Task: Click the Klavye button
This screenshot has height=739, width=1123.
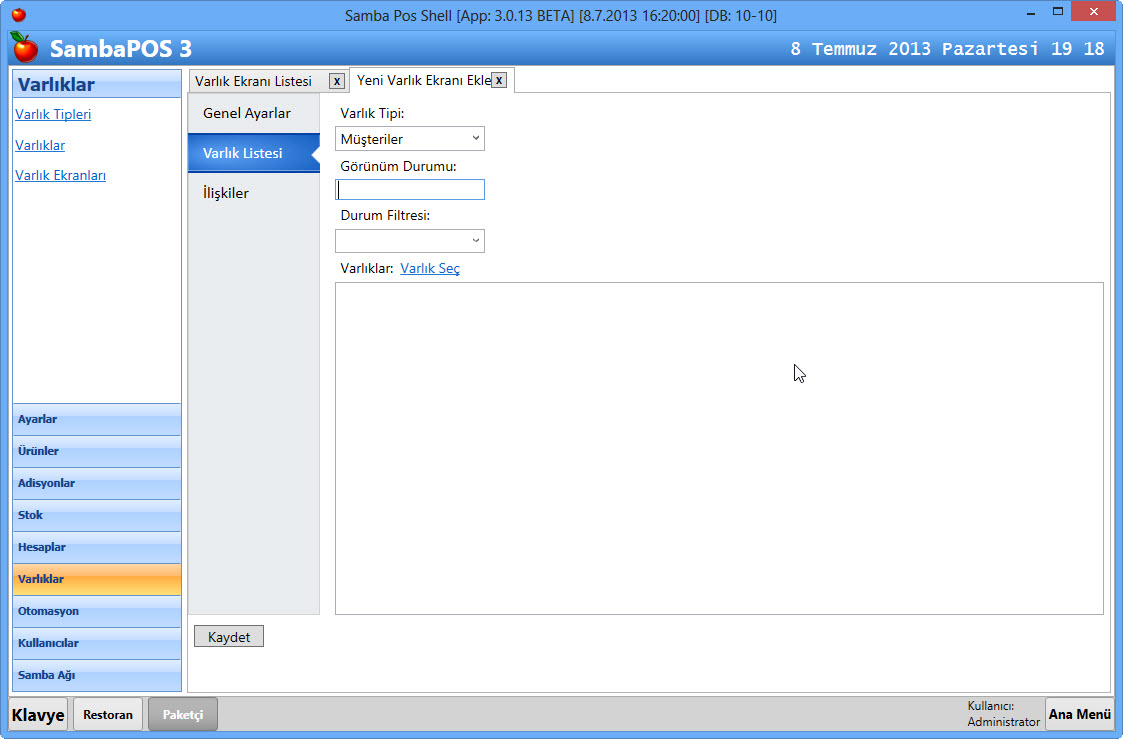Action: (x=38, y=715)
